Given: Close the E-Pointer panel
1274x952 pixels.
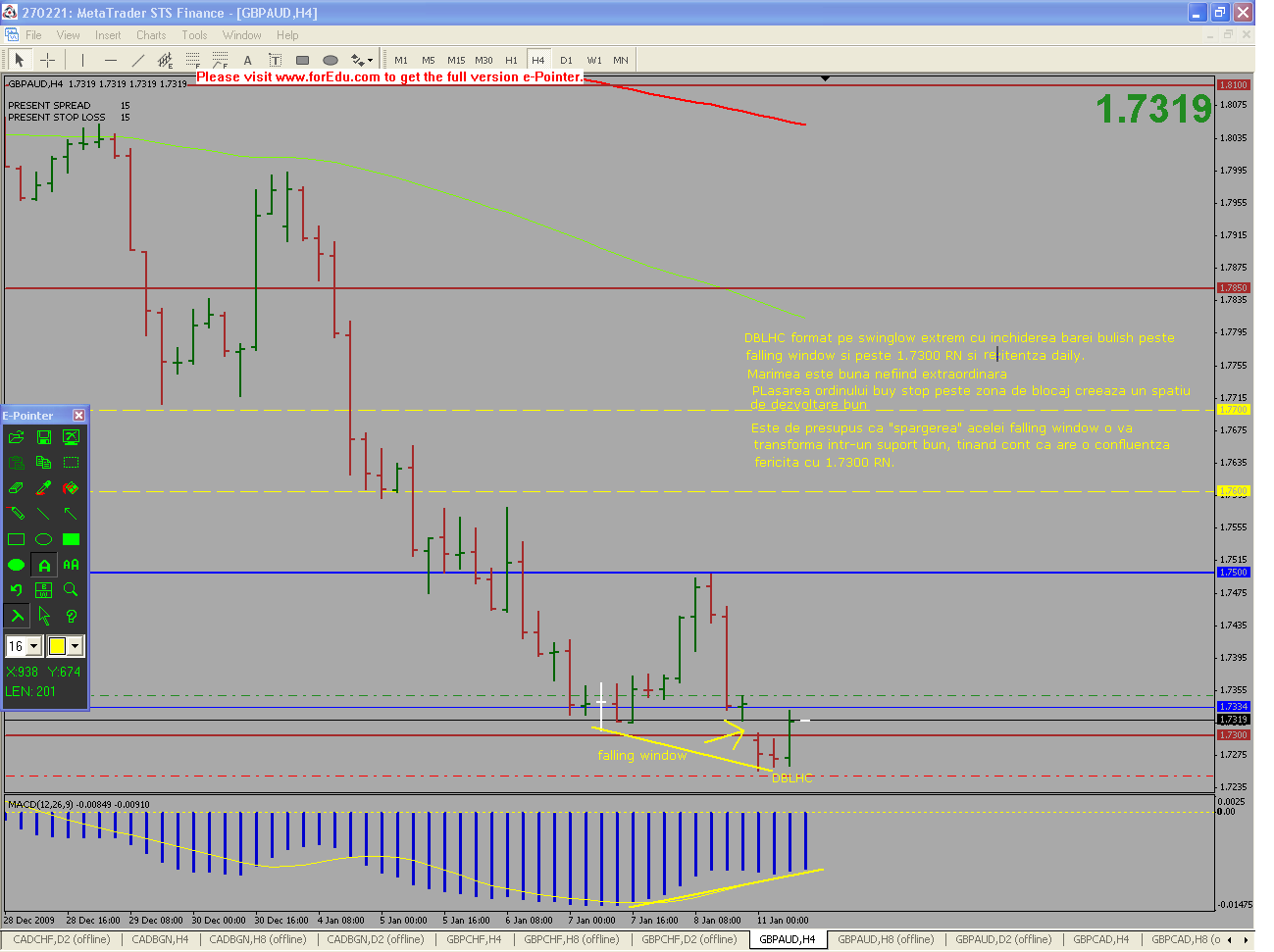Looking at the screenshot, I should coord(78,416).
